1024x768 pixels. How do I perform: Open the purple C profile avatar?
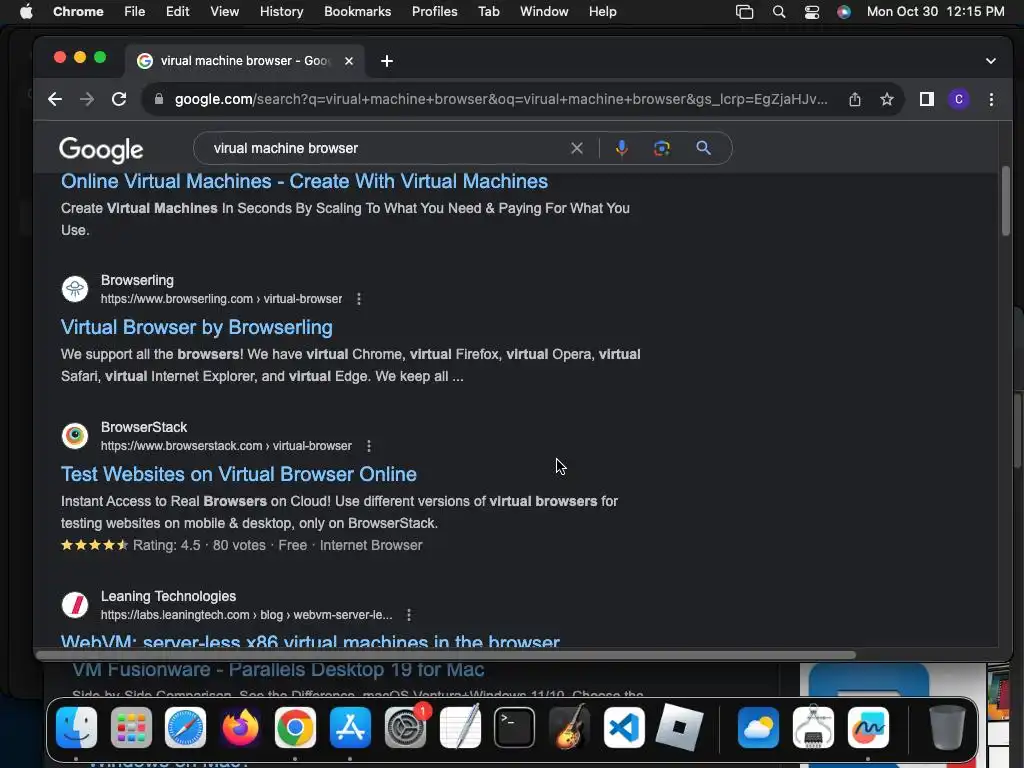coord(959,99)
